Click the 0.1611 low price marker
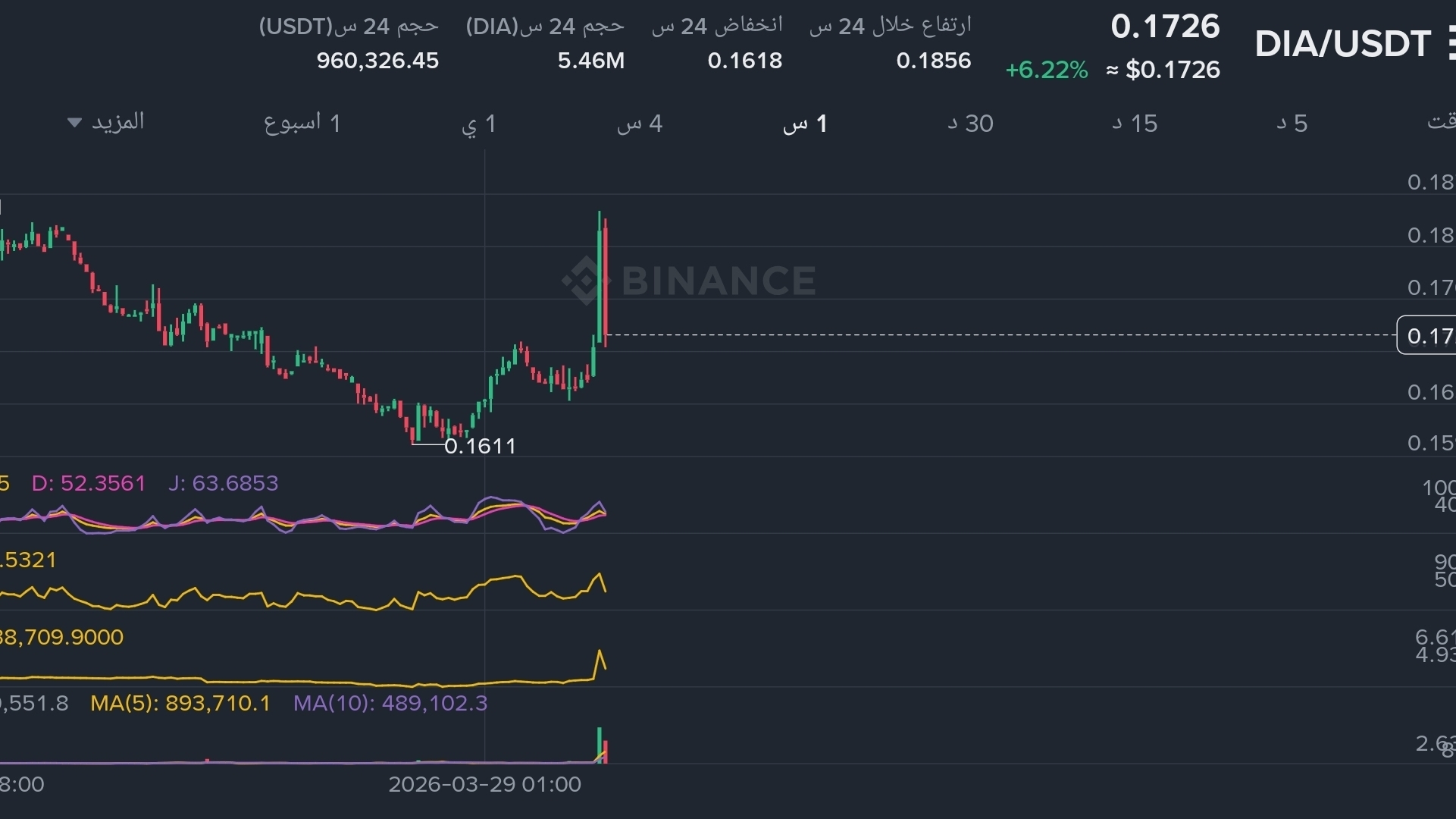The image size is (1456, 819). [x=480, y=446]
